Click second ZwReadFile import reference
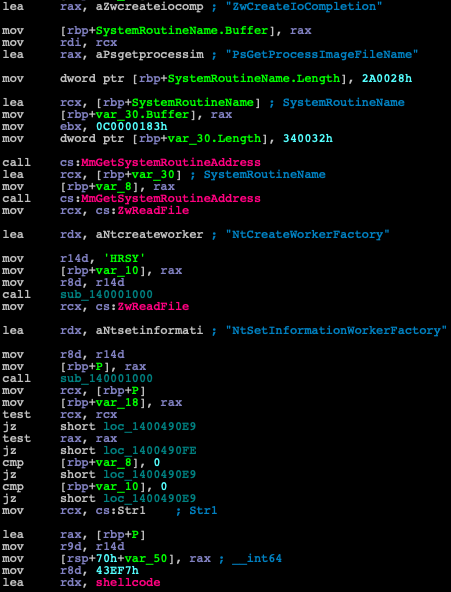Image resolution: width=451 pixels, height=592 pixels. (x=153, y=307)
